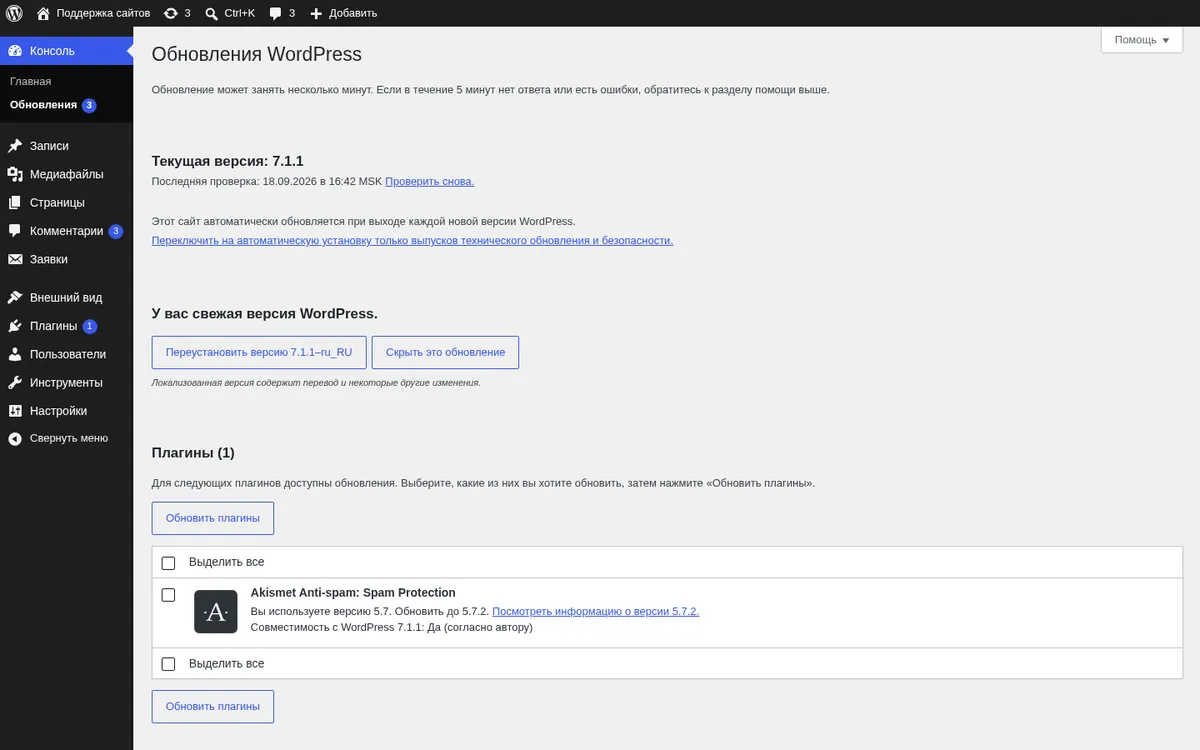Click the Консоль dashboard icon

pyautogui.click(x=15, y=51)
